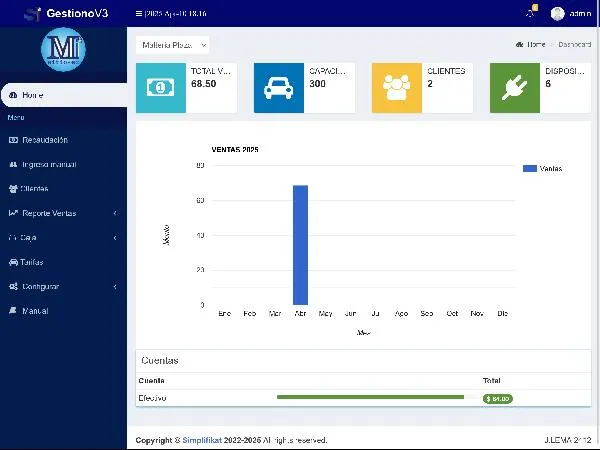Click the green Efectivo progress bar
The image size is (600, 450).
[370, 397]
